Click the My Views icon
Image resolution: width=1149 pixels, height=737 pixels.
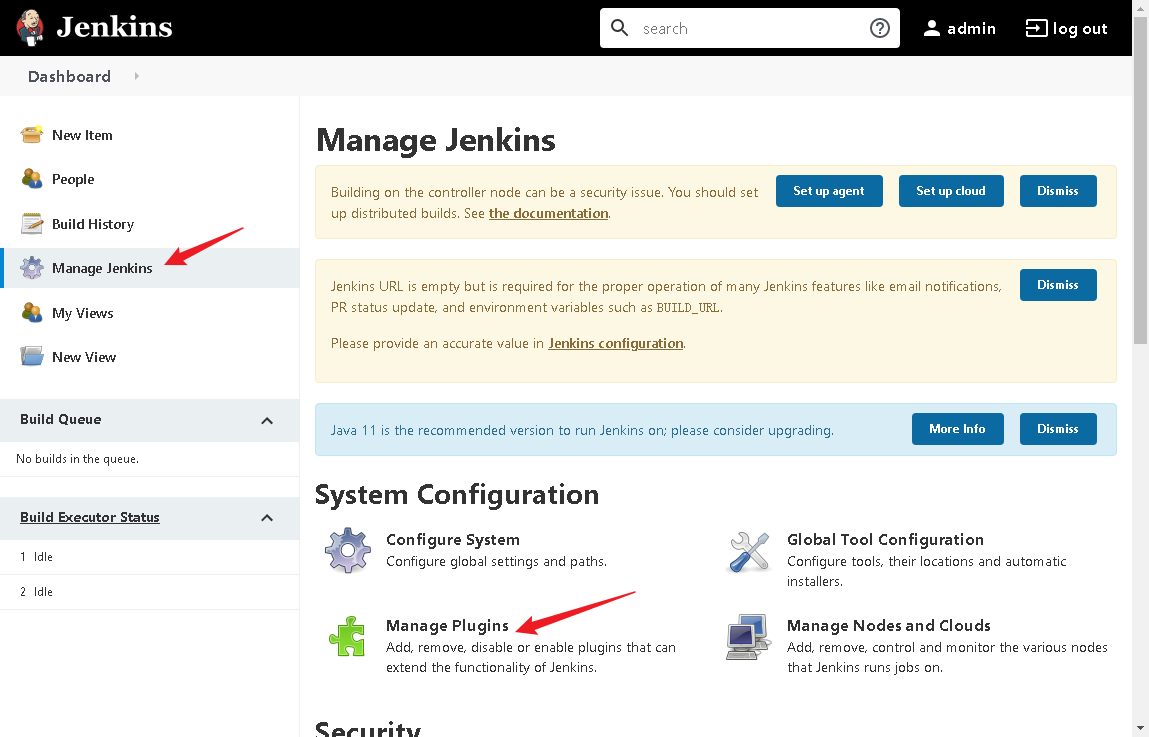click(32, 313)
